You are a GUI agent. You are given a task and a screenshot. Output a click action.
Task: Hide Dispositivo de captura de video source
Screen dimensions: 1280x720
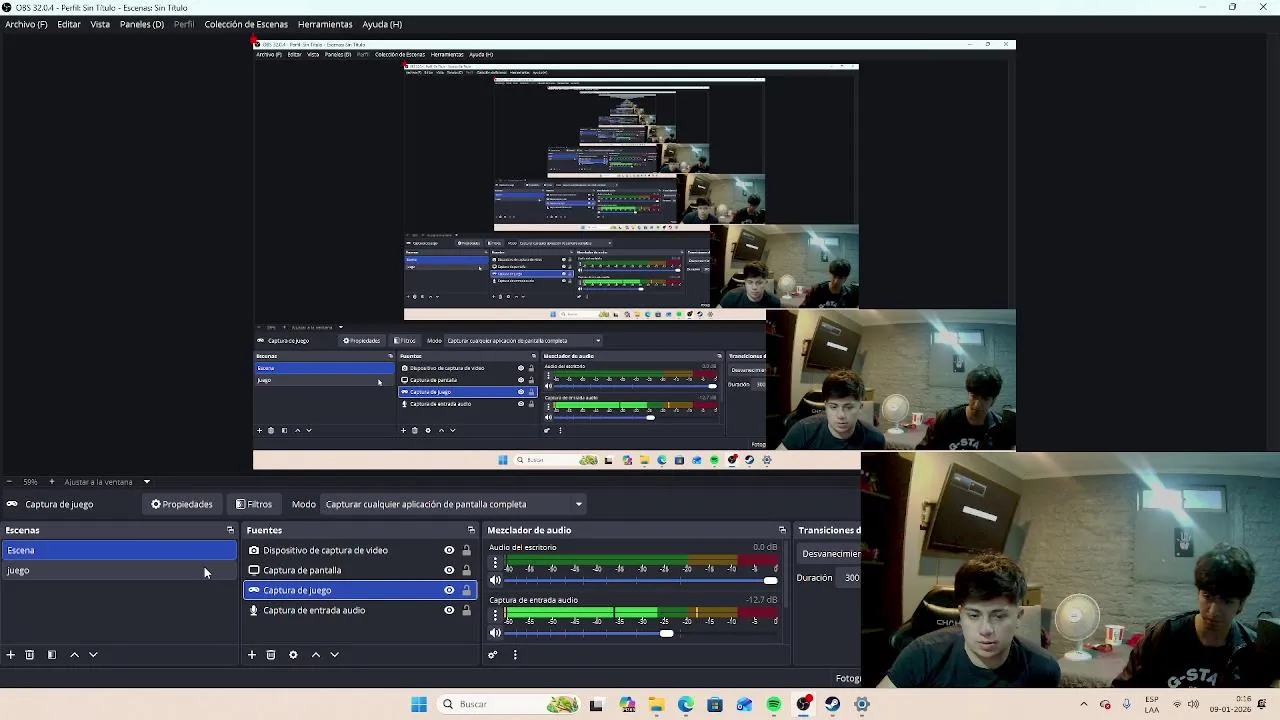pos(449,550)
